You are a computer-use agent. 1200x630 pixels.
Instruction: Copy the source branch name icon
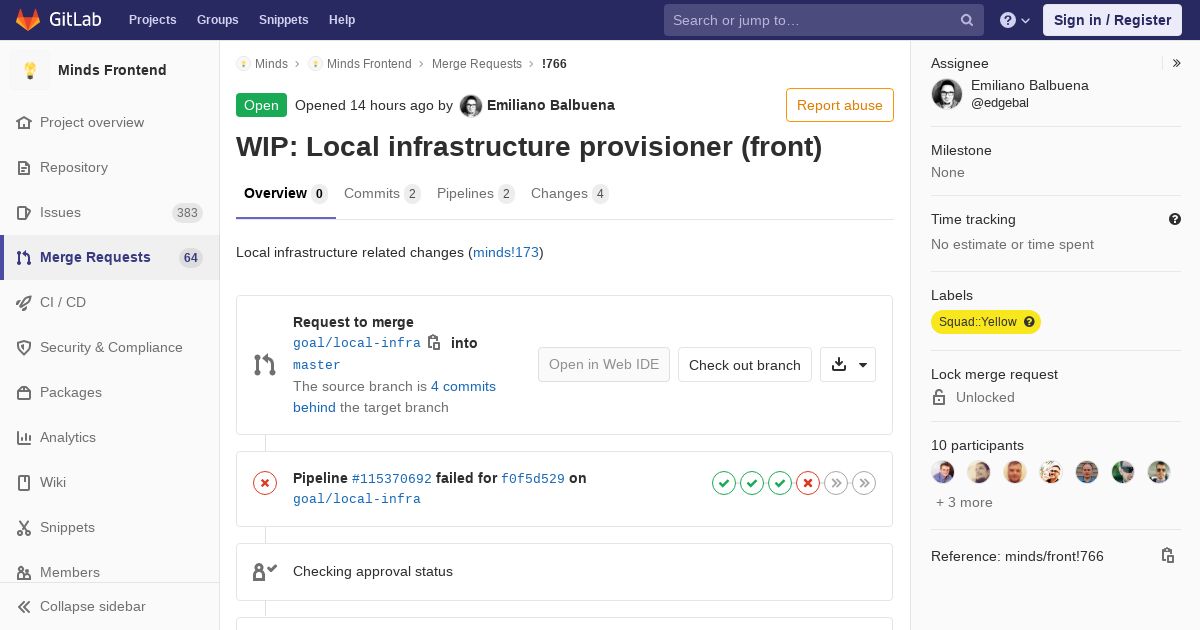click(434, 343)
